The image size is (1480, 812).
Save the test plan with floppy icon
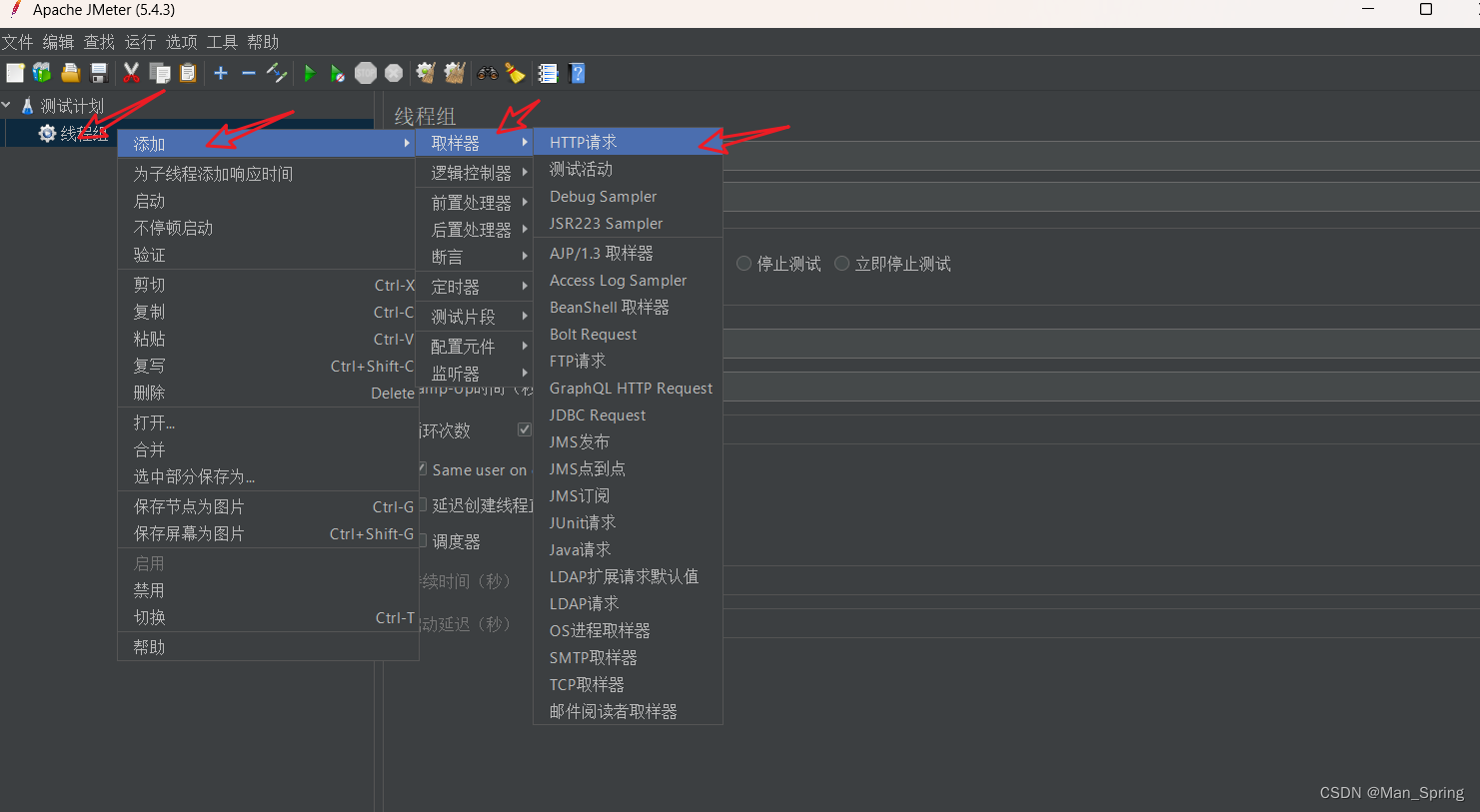pos(98,73)
